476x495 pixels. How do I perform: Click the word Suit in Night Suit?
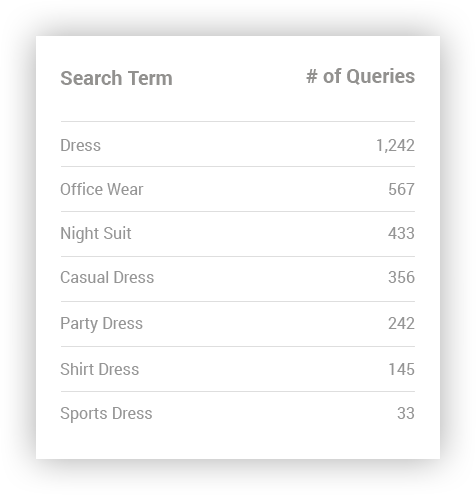coord(117,233)
